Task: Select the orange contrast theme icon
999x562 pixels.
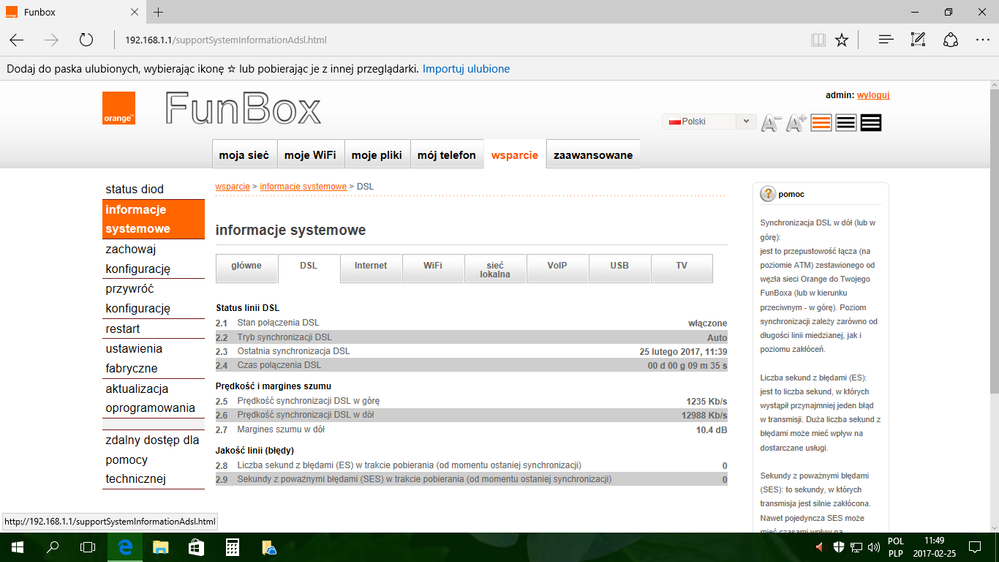Action: (x=821, y=122)
